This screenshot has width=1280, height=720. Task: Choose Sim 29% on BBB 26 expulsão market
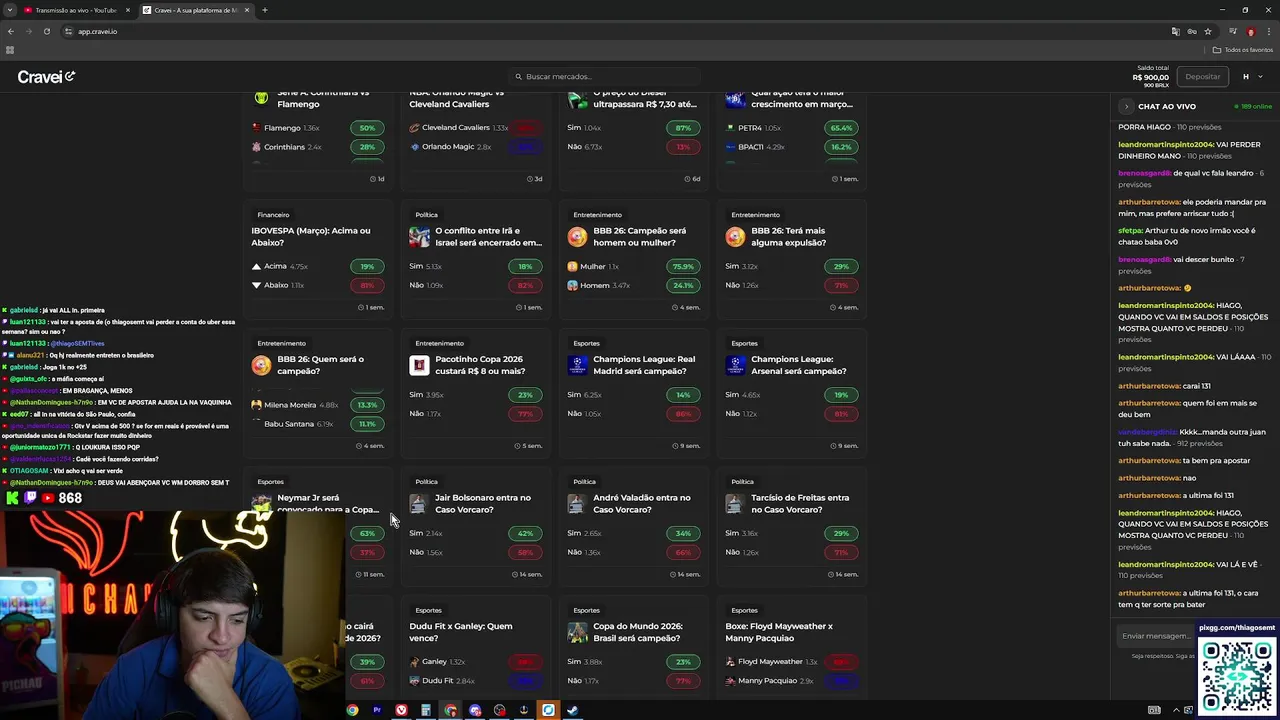[841, 266]
